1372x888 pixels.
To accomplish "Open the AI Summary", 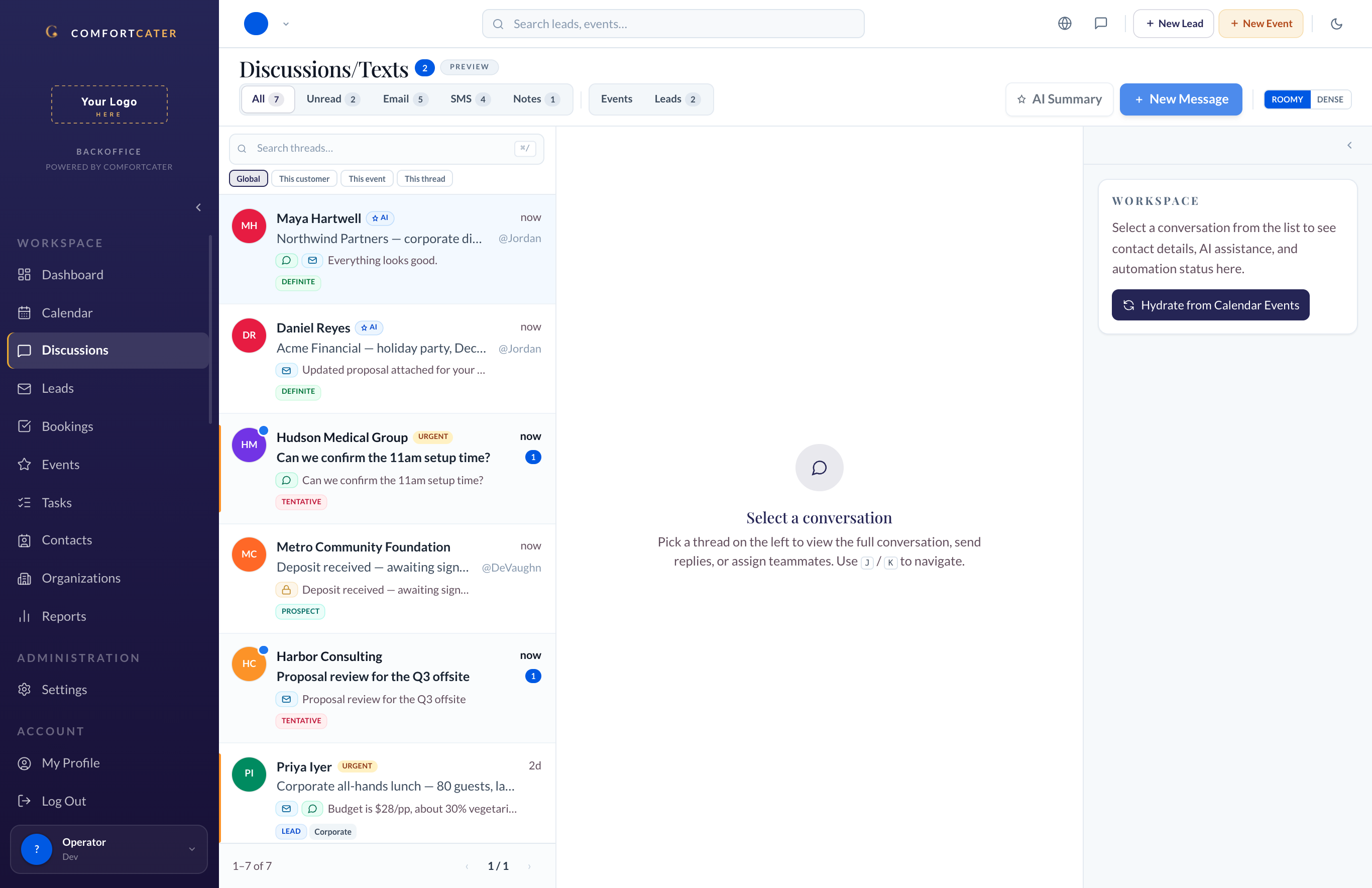I will (1060, 99).
